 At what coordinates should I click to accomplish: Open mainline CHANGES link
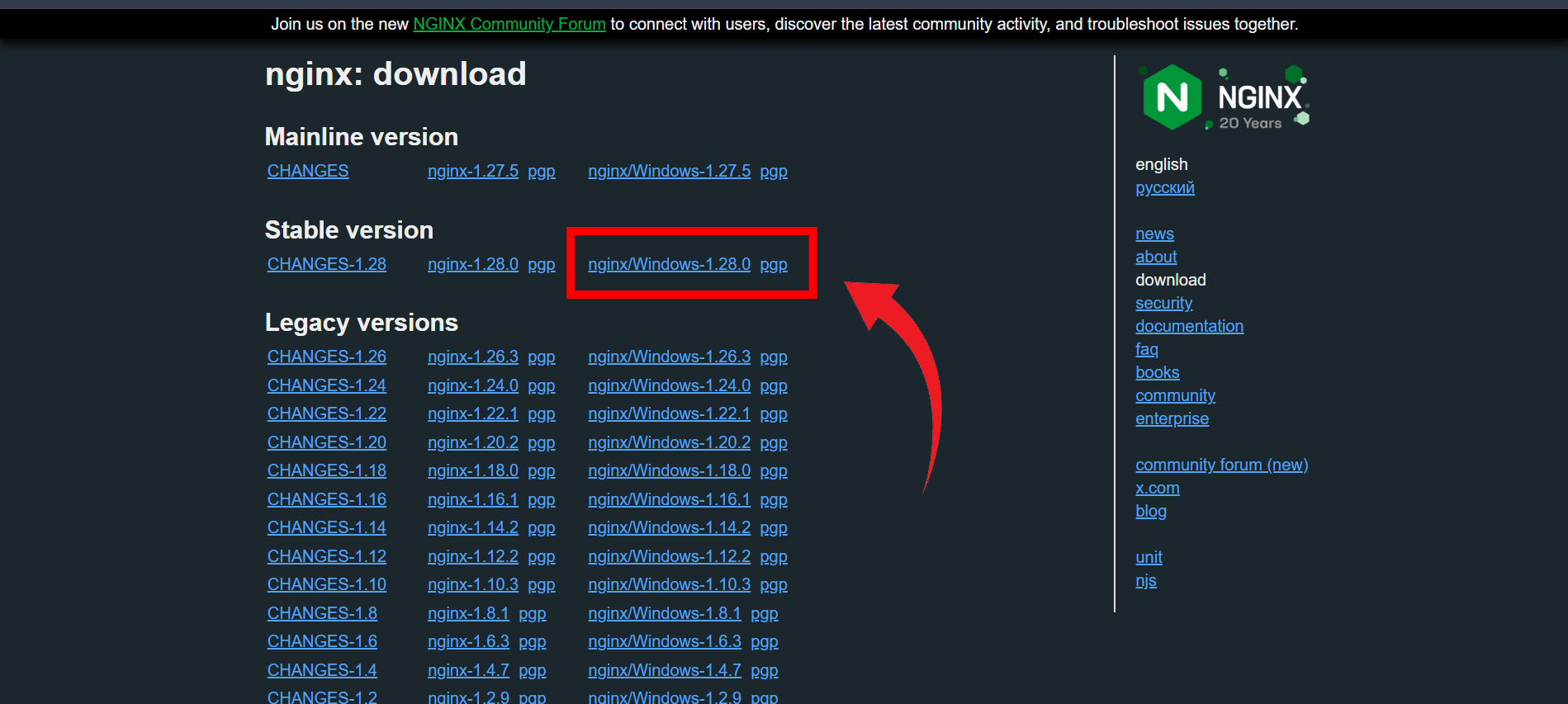pos(308,171)
